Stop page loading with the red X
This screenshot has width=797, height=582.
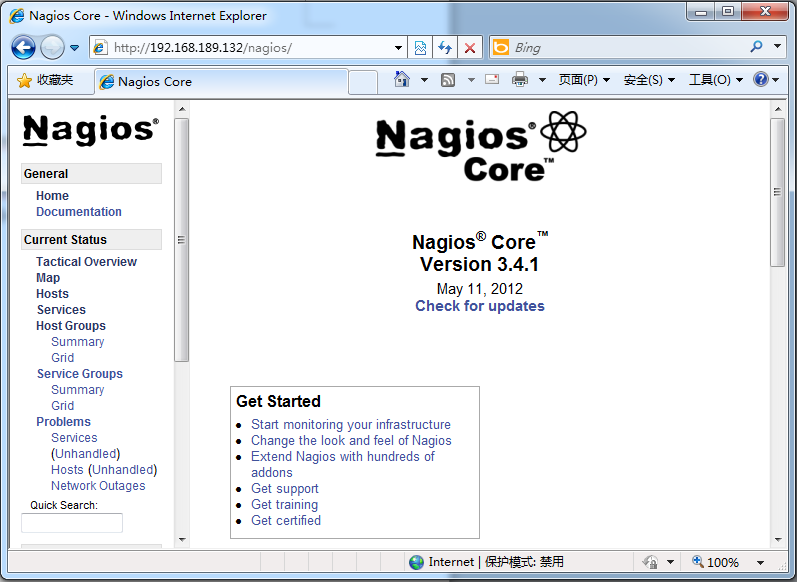point(470,48)
